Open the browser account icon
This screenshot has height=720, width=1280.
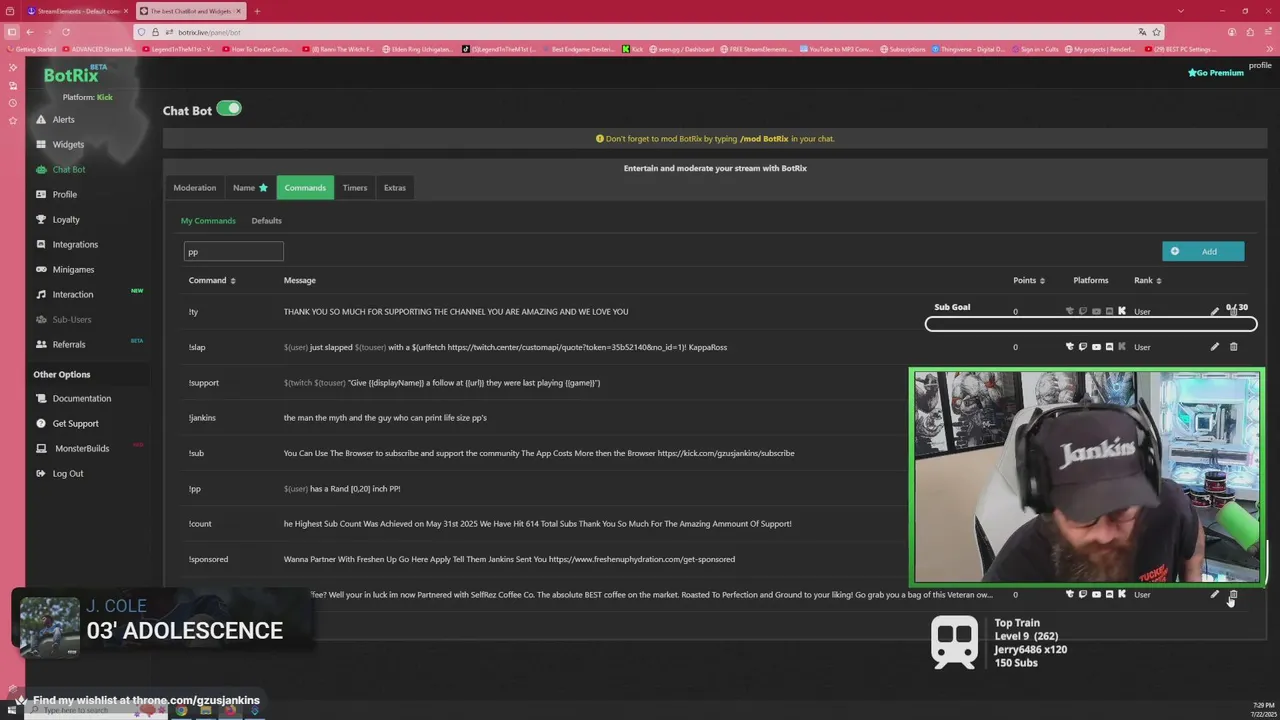point(1232,32)
